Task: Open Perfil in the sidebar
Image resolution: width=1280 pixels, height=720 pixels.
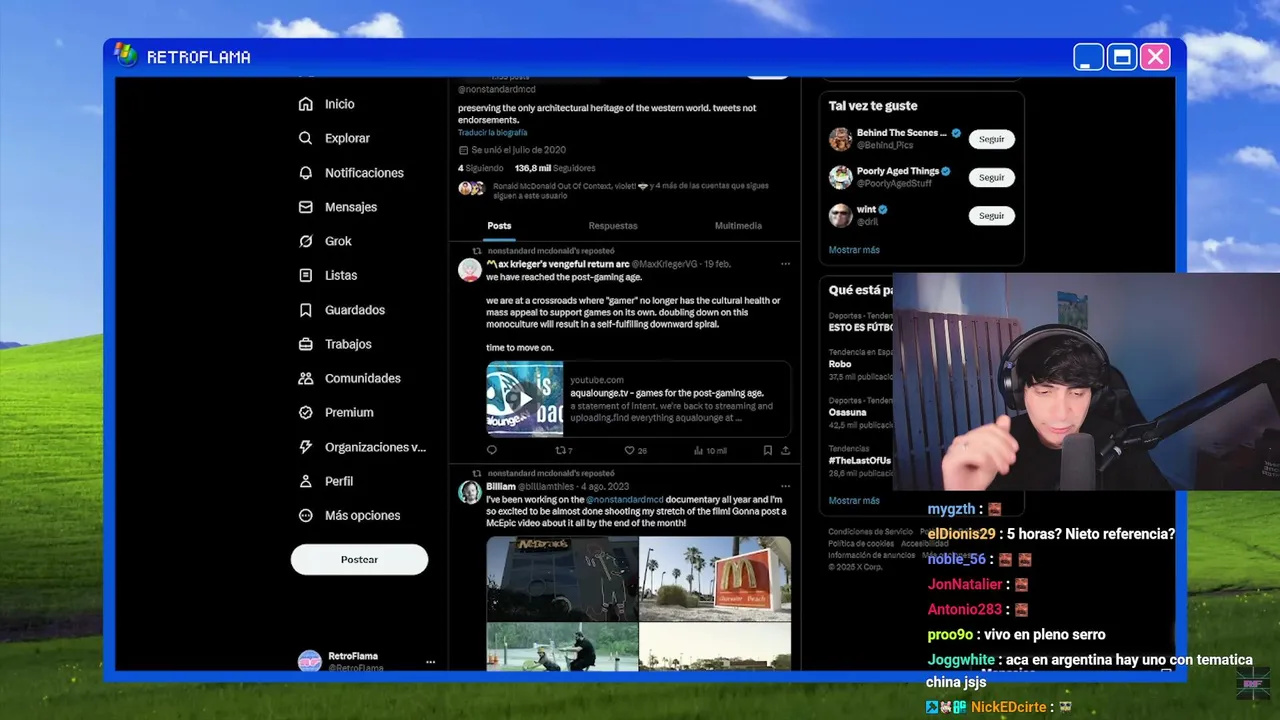Action: pyautogui.click(x=326, y=481)
